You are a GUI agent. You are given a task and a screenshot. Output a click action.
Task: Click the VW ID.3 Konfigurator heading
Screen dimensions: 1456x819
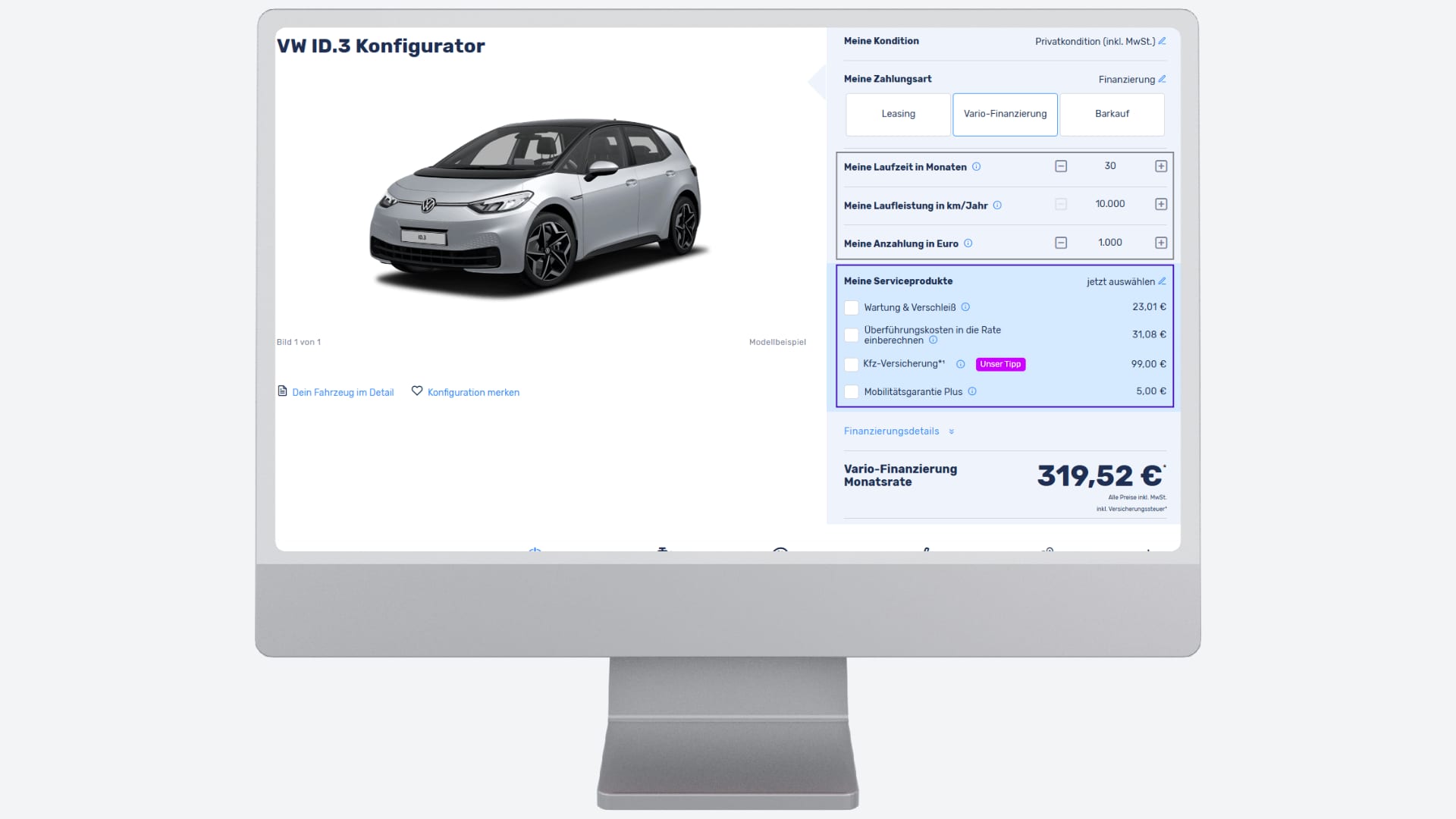click(381, 46)
